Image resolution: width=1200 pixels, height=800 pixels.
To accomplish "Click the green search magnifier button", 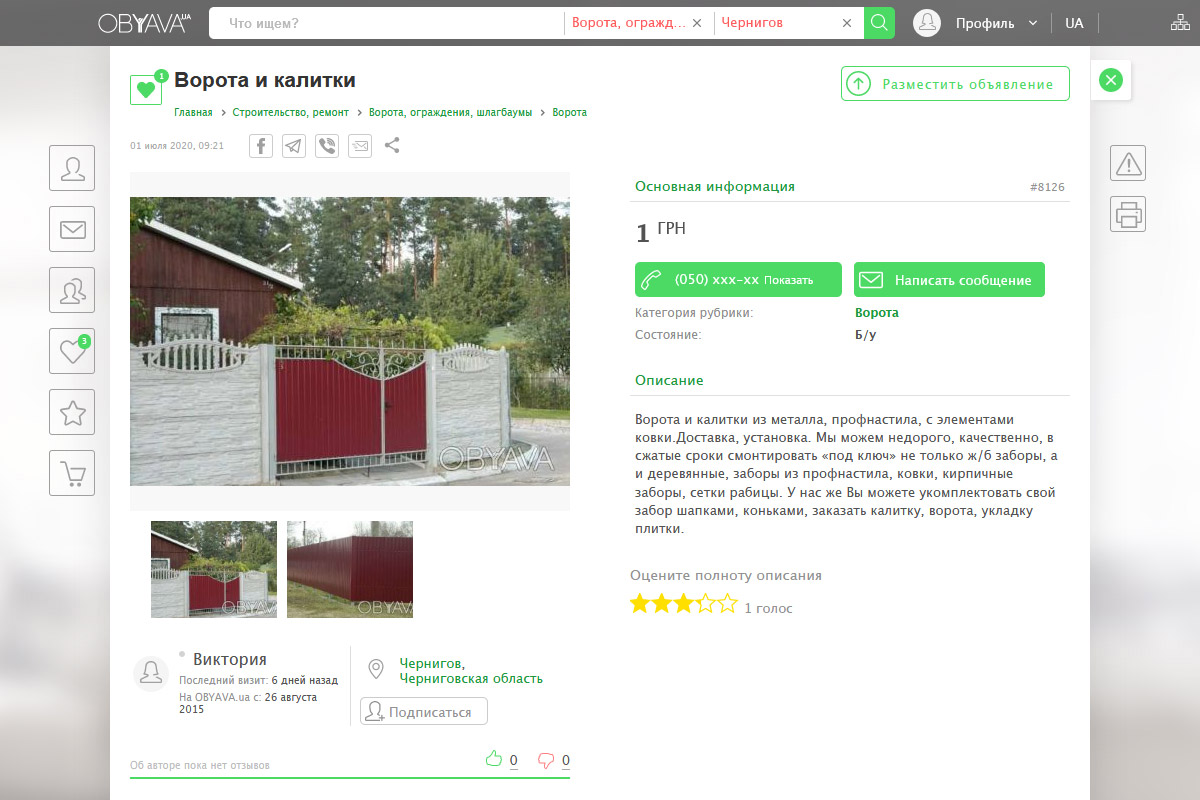I will [x=879, y=23].
